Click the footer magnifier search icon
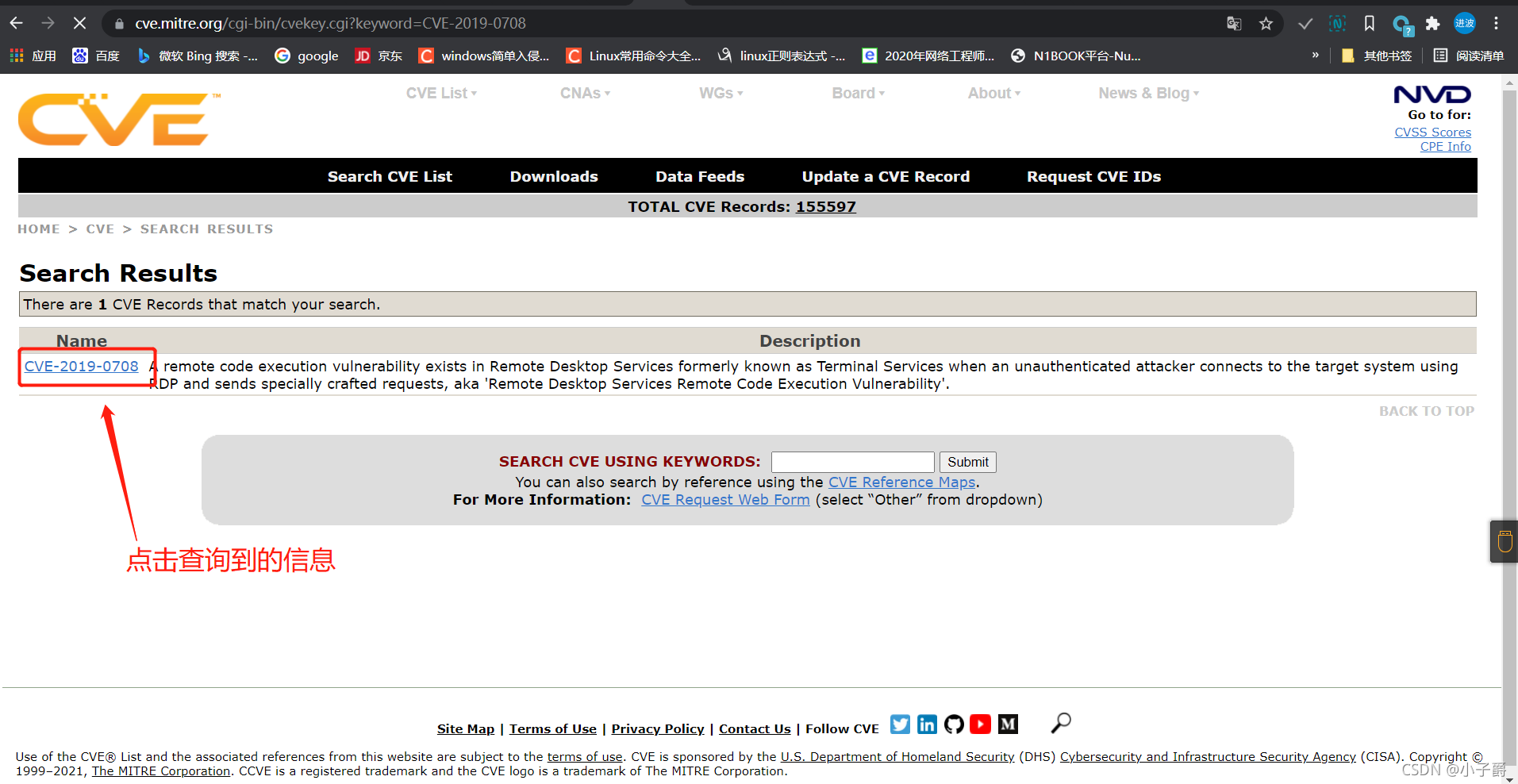Image resolution: width=1518 pixels, height=784 pixels. (1061, 723)
